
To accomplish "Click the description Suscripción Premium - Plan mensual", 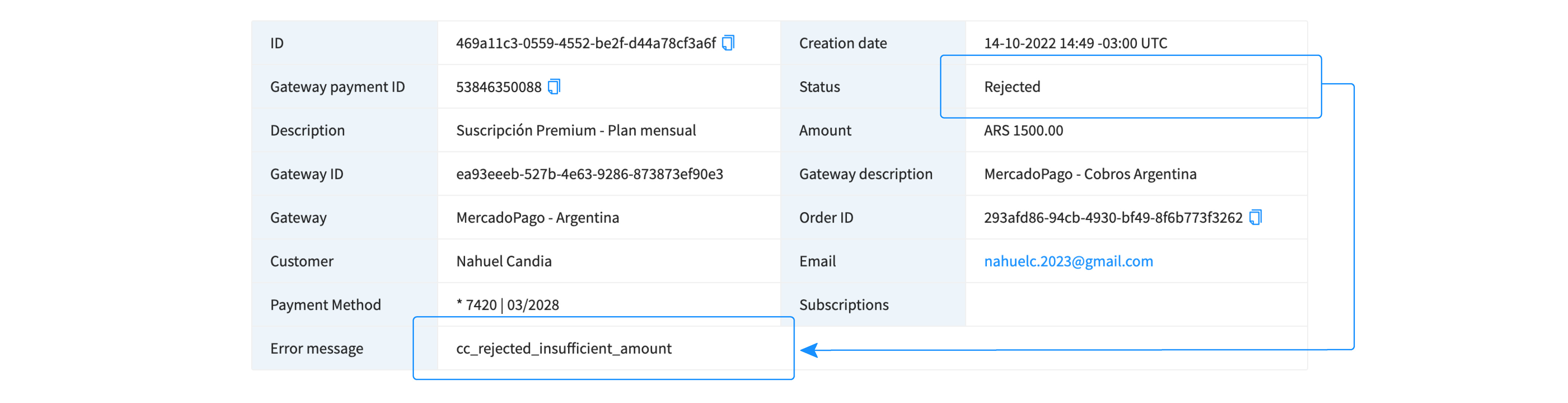I will (x=576, y=131).
